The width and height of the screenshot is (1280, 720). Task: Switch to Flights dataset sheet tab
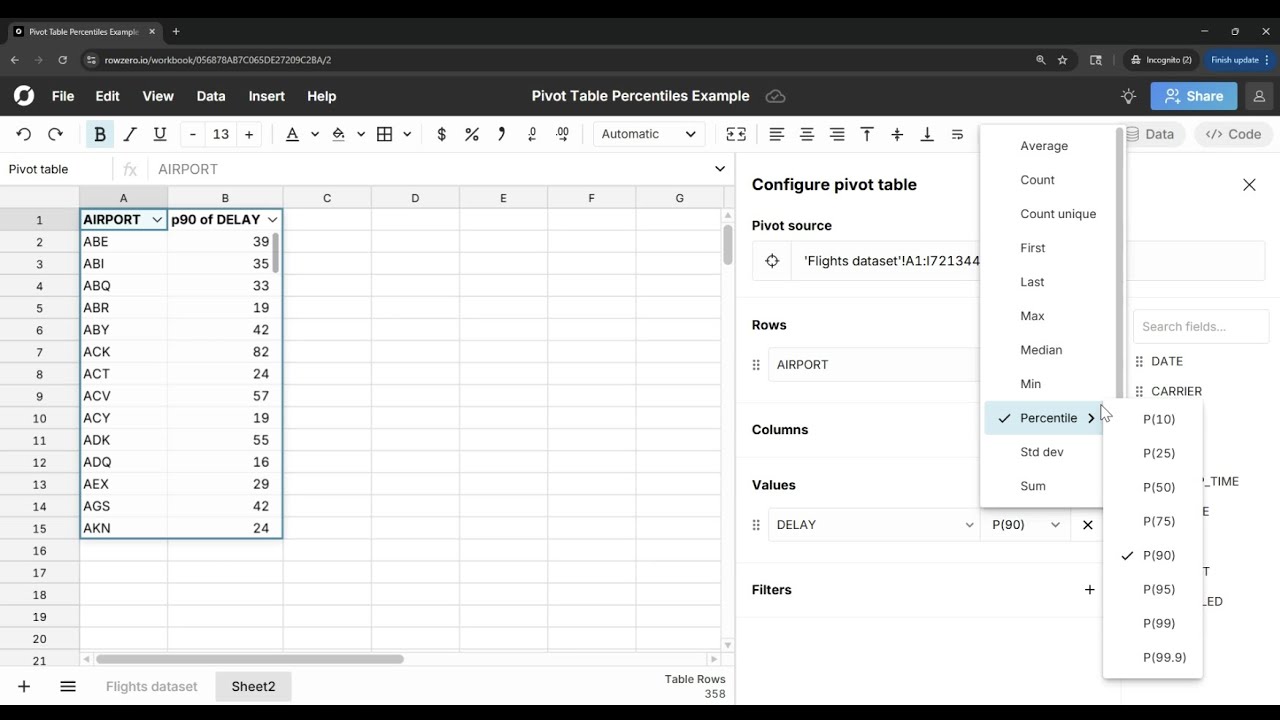pyautogui.click(x=152, y=686)
